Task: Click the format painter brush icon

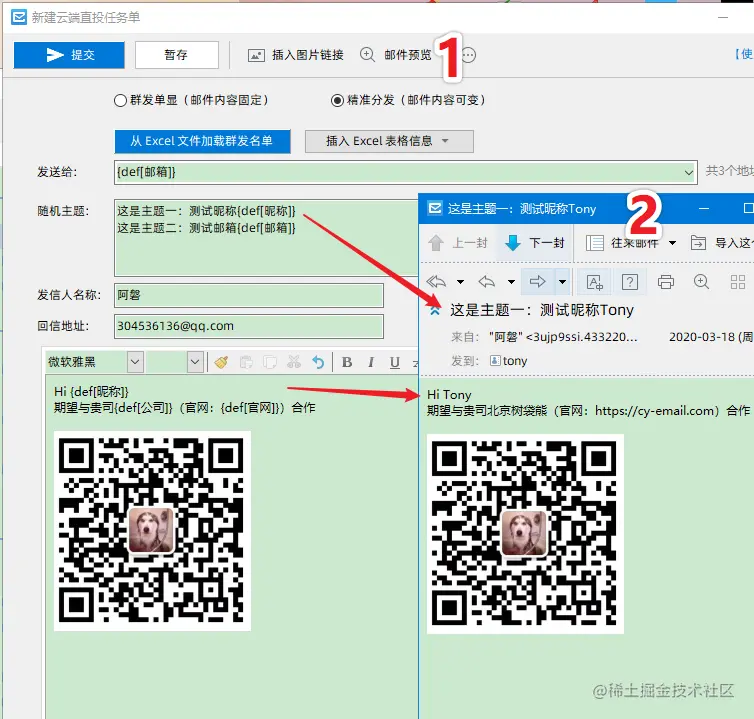Action: point(221,362)
